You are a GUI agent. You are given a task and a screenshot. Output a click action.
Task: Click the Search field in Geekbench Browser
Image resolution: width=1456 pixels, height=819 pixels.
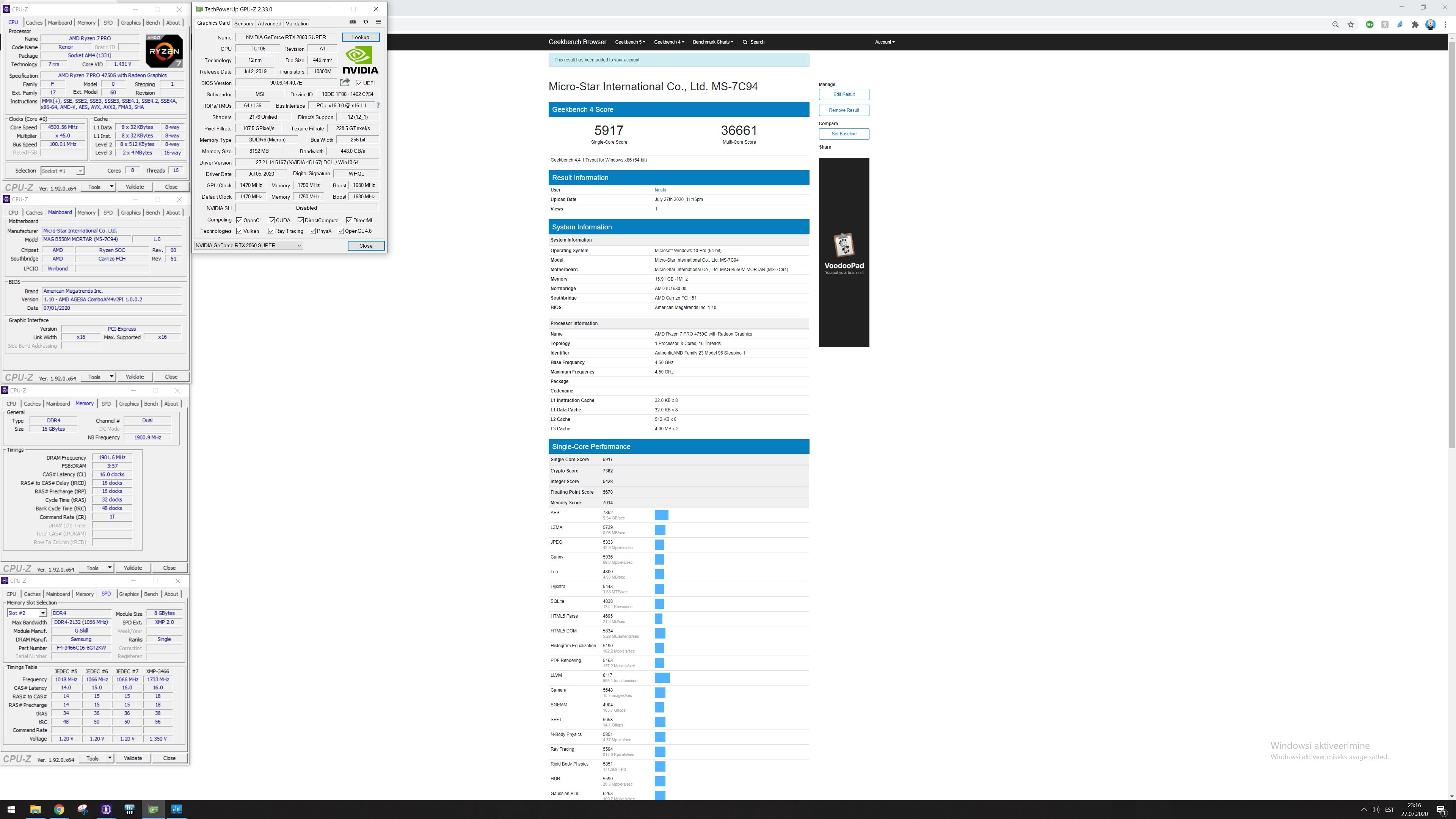coord(753,42)
